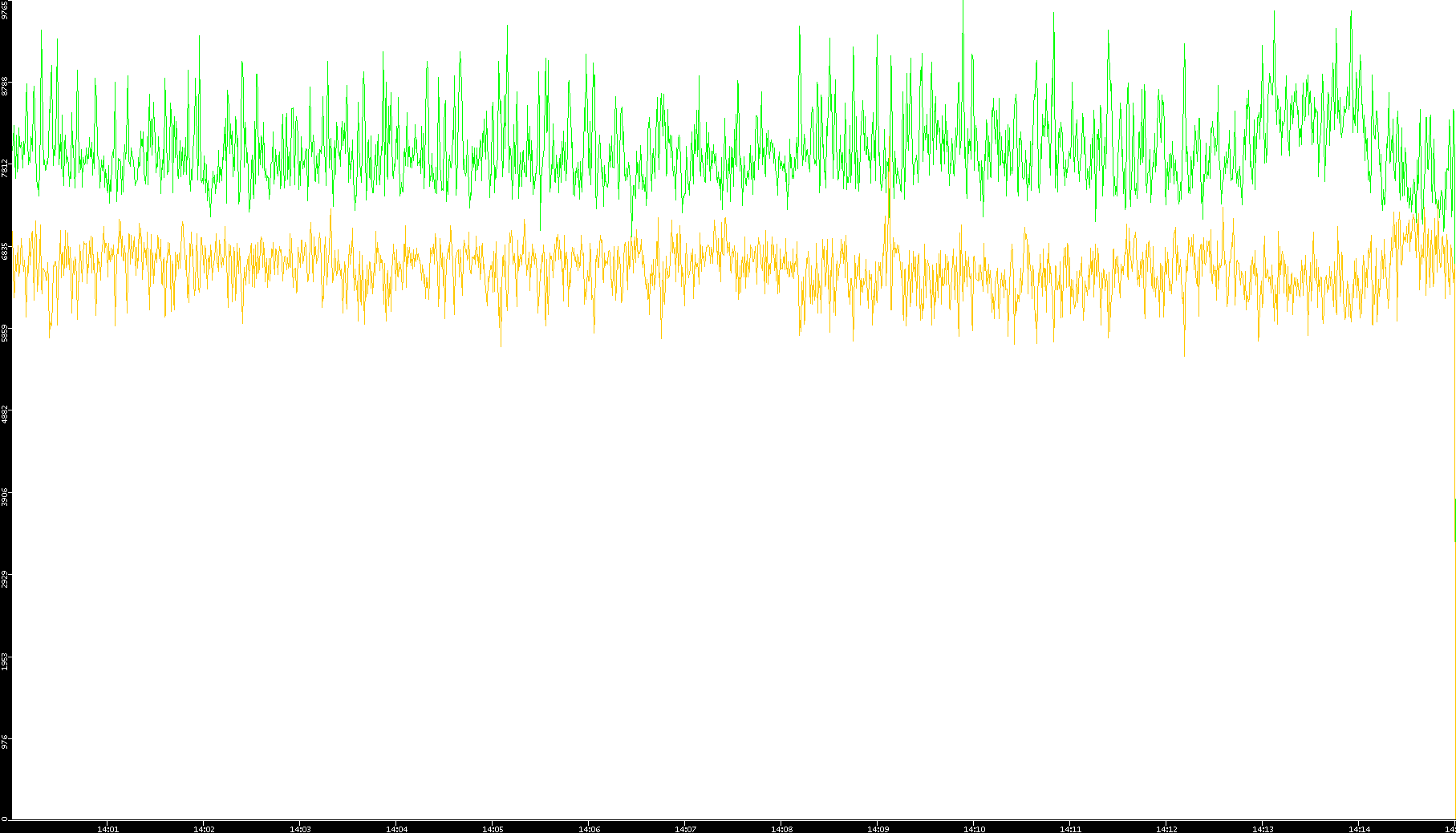Image resolution: width=1456 pixels, height=833 pixels.
Task: Click the 14:12 time axis label
Action: coord(1166,829)
